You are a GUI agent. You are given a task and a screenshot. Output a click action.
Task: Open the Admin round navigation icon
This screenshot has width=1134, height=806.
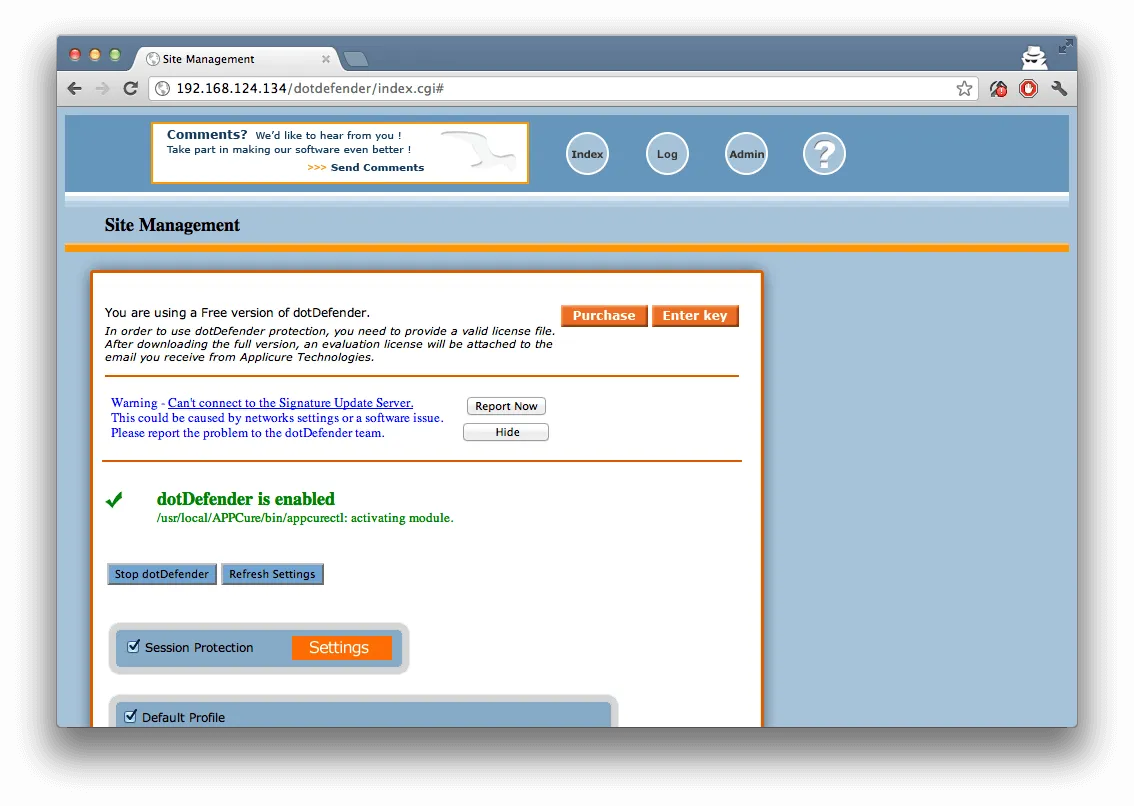(x=746, y=154)
